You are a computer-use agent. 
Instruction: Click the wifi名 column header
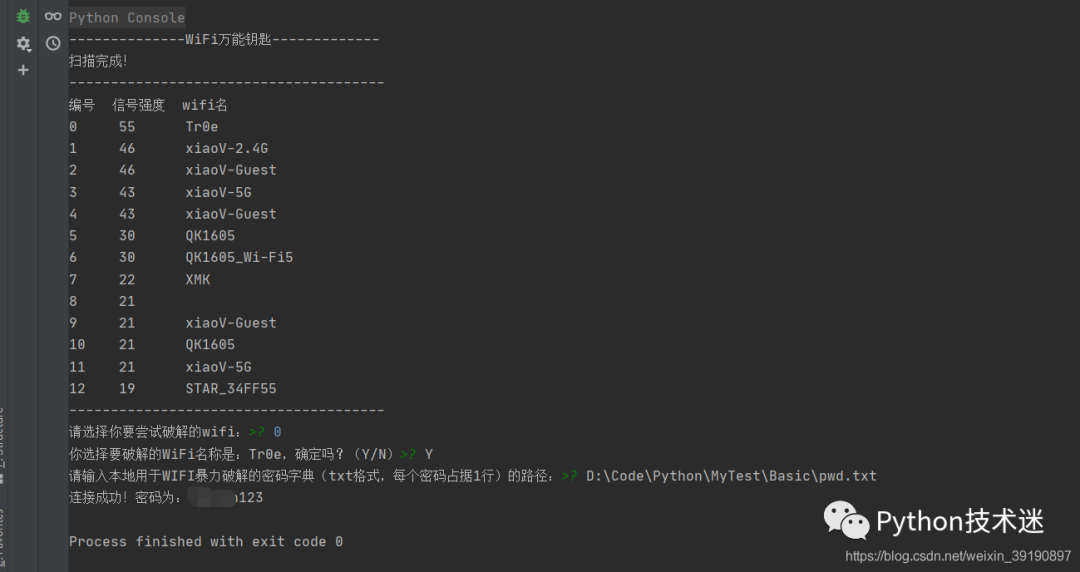[x=205, y=105]
